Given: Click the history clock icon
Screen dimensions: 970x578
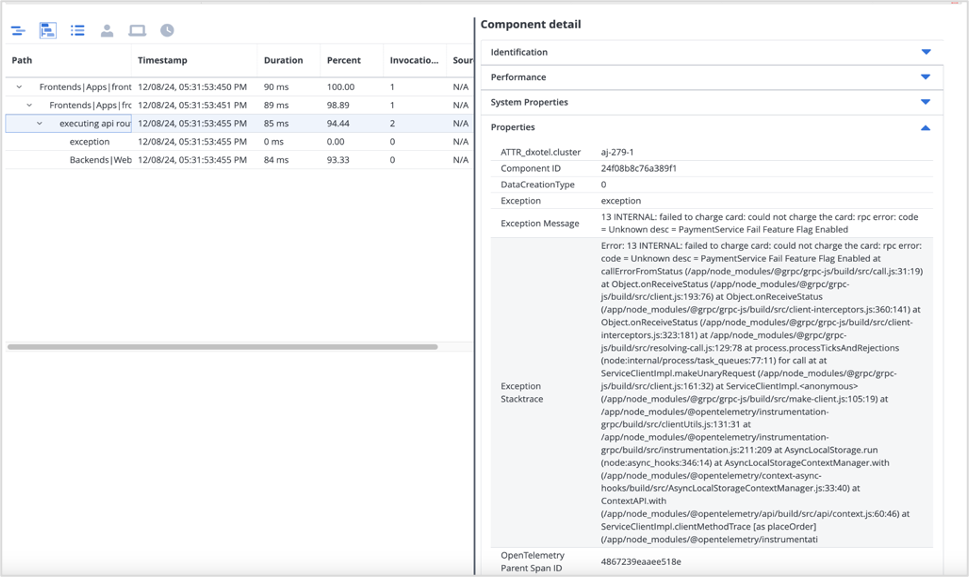Looking at the screenshot, I should (x=167, y=30).
